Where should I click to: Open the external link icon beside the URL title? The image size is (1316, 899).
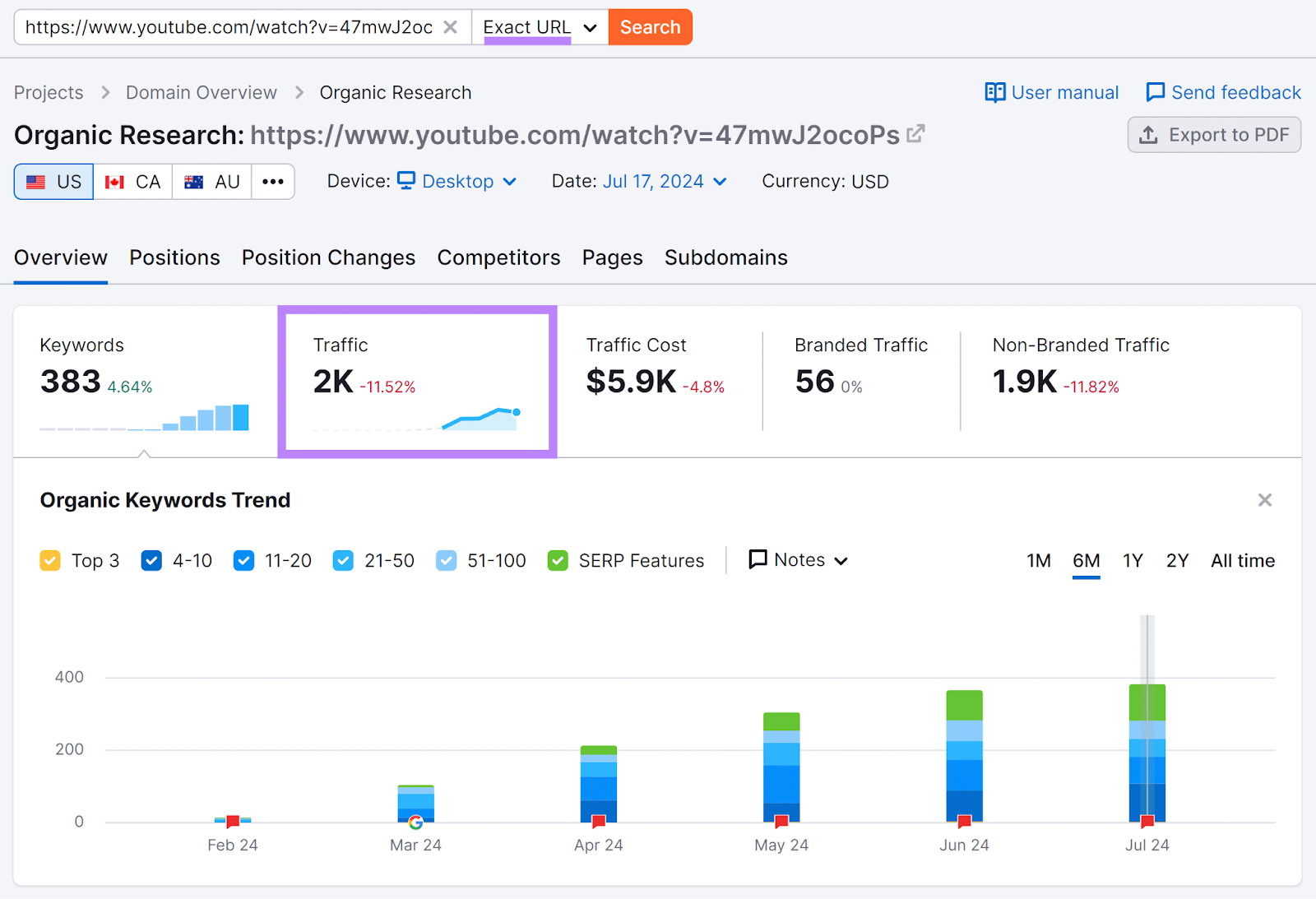(x=915, y=133)
